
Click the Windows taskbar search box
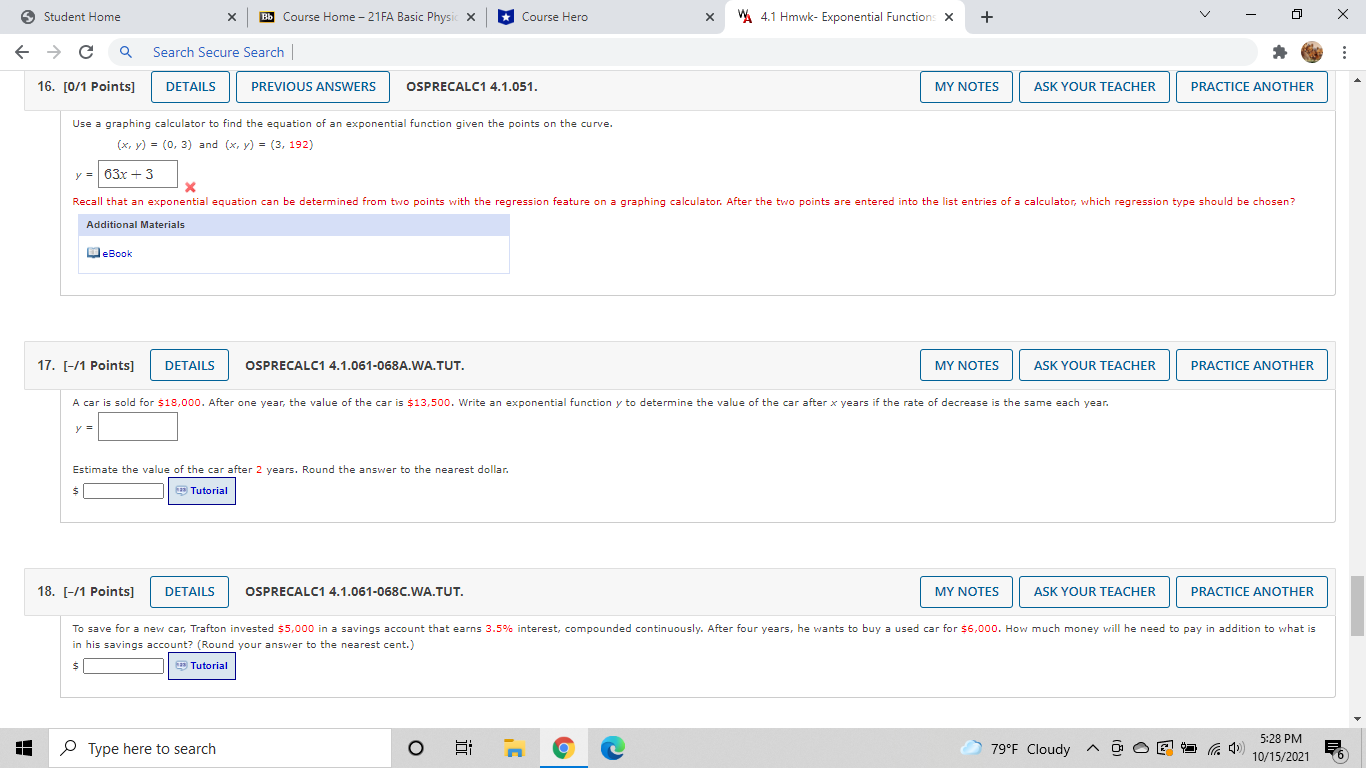coord(220,748)
